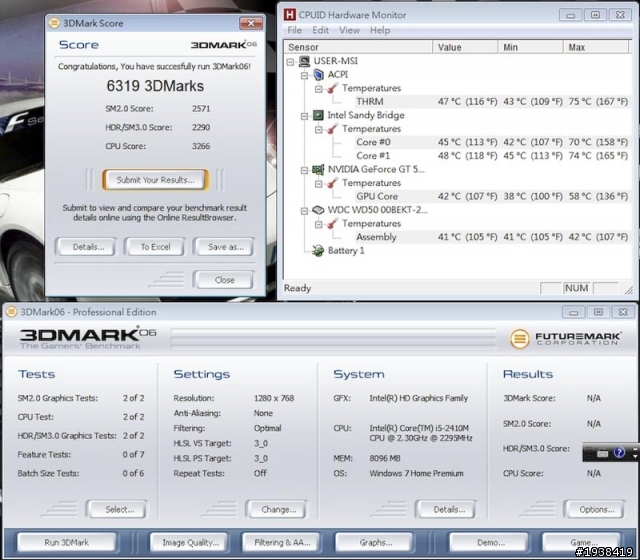
Task: Collapse the ACPI tree node
Action: (x=304, y=76)
